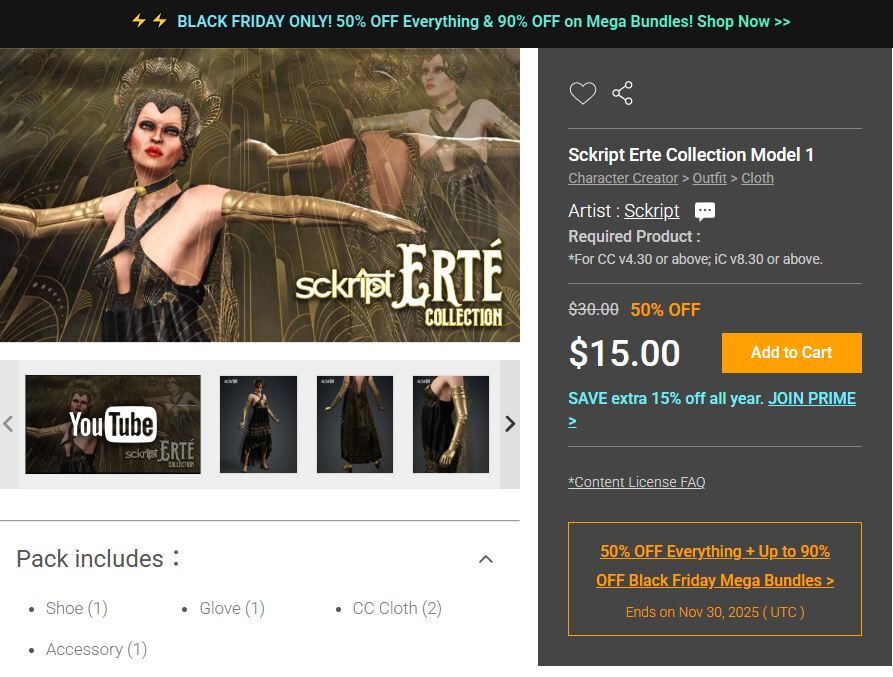The width and height of the screenshot is (893, 677).
Task: Open the Outfit breadcrumb category
Action: (710, 178)
